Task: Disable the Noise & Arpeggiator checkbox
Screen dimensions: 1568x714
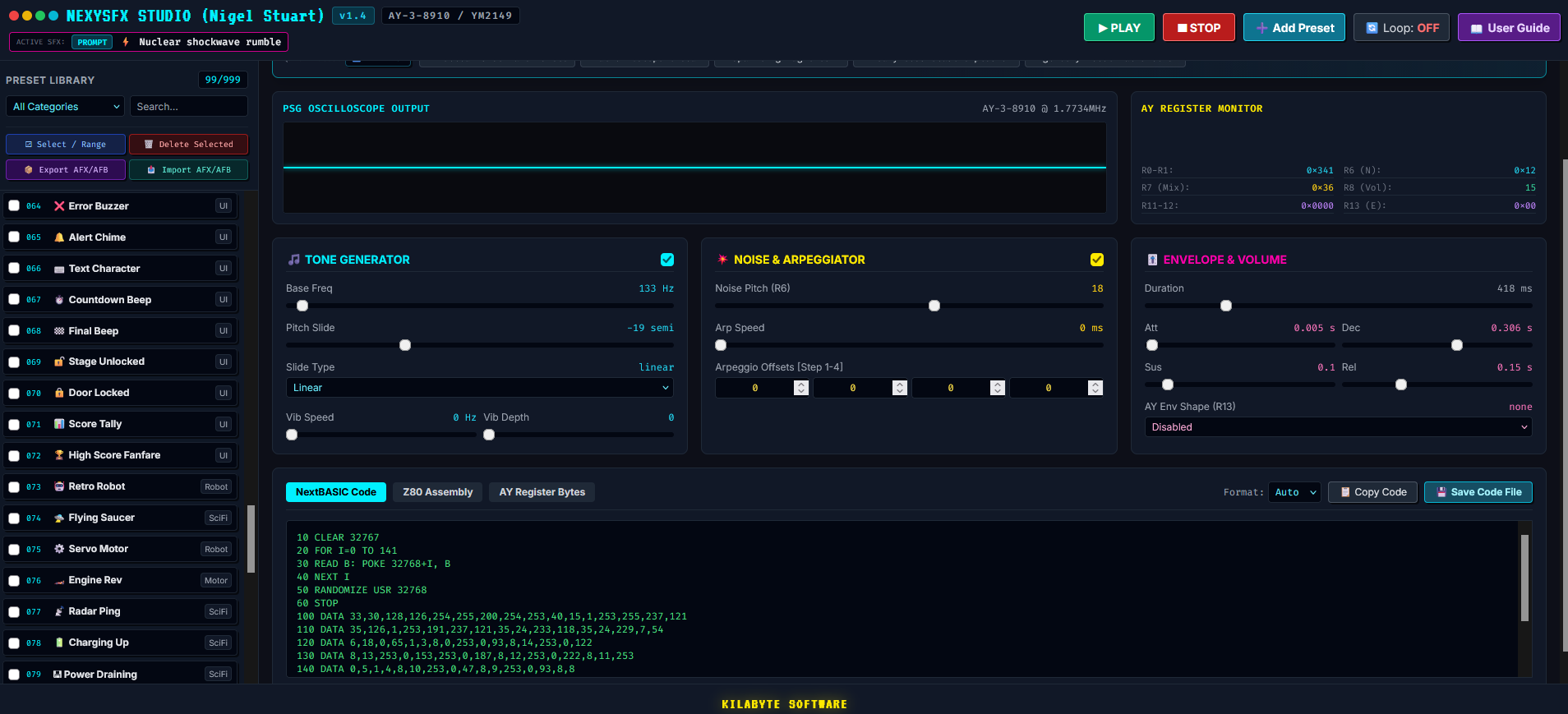Action: point(1097,260)
